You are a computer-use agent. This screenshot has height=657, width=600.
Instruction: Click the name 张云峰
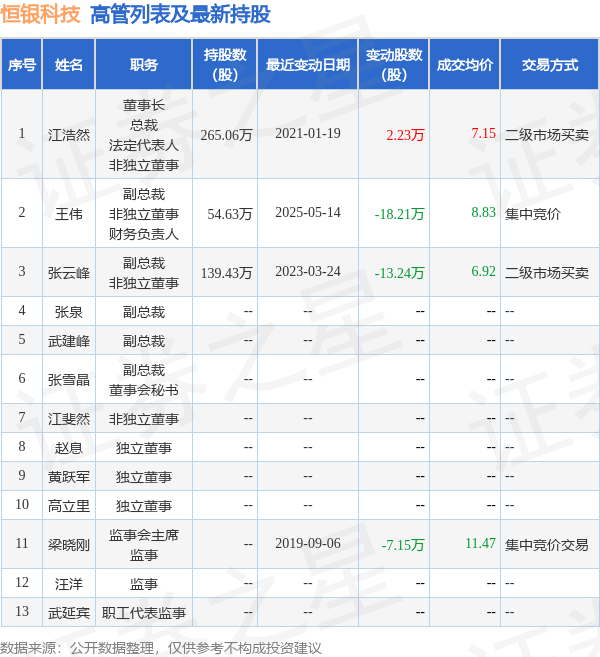coord(69,273)
